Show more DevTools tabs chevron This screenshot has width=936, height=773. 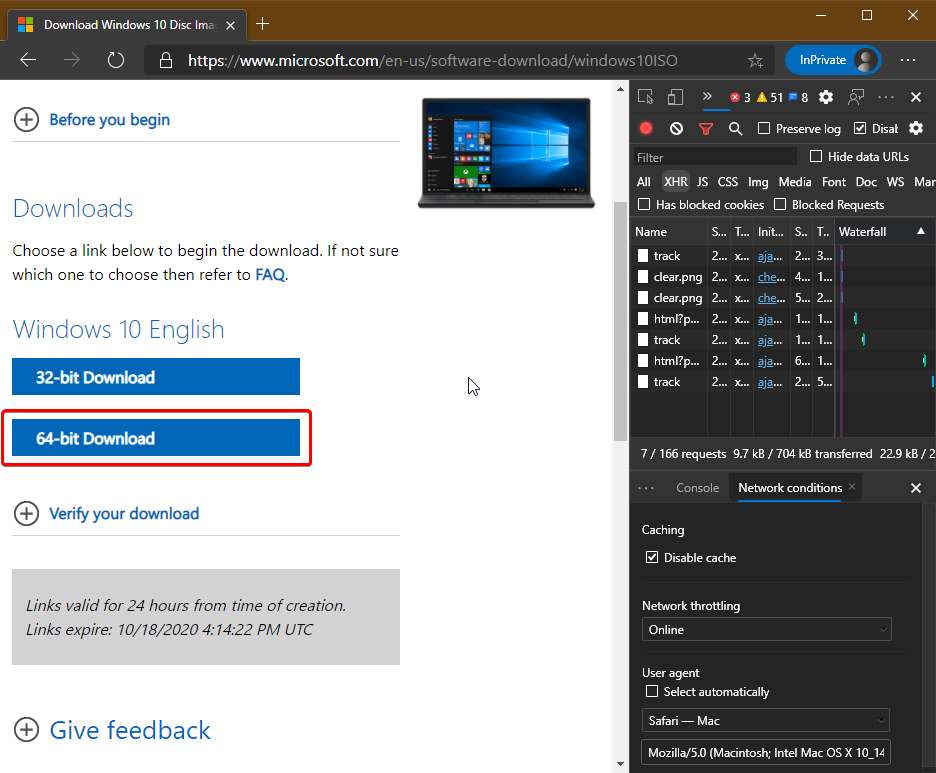707,96
